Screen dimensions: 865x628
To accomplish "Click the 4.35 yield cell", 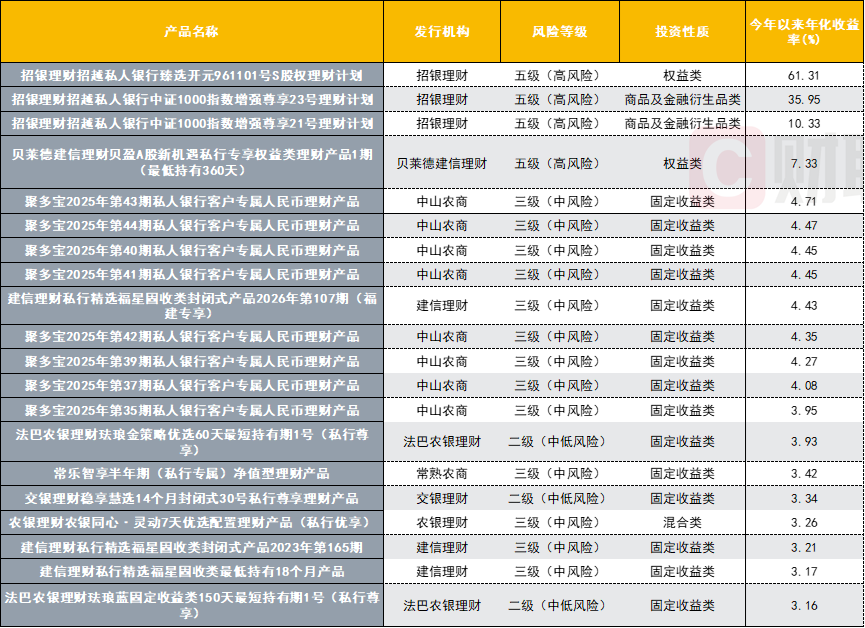I will (x=804, y=337).
